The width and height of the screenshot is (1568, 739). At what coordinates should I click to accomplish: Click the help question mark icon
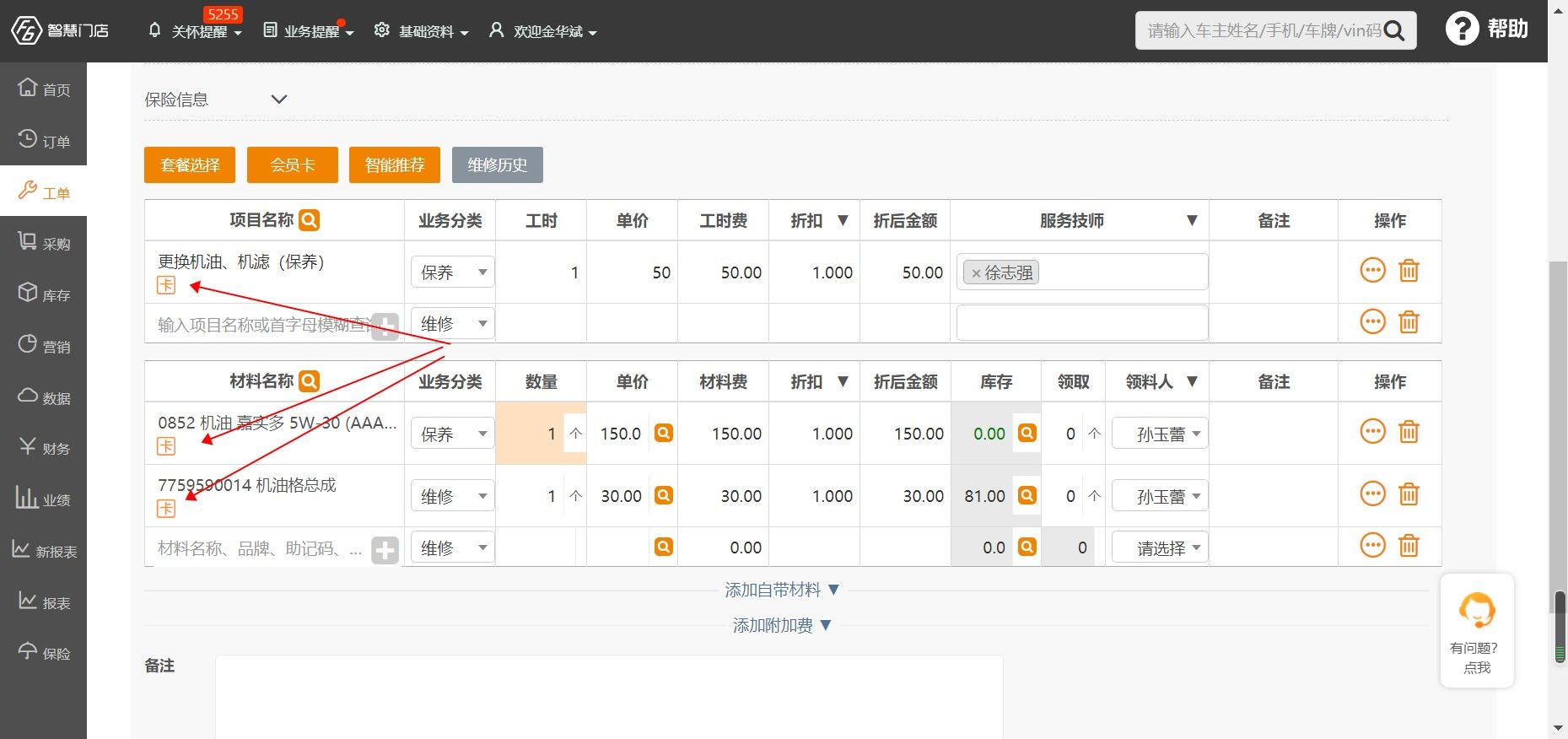point(1462,29)
